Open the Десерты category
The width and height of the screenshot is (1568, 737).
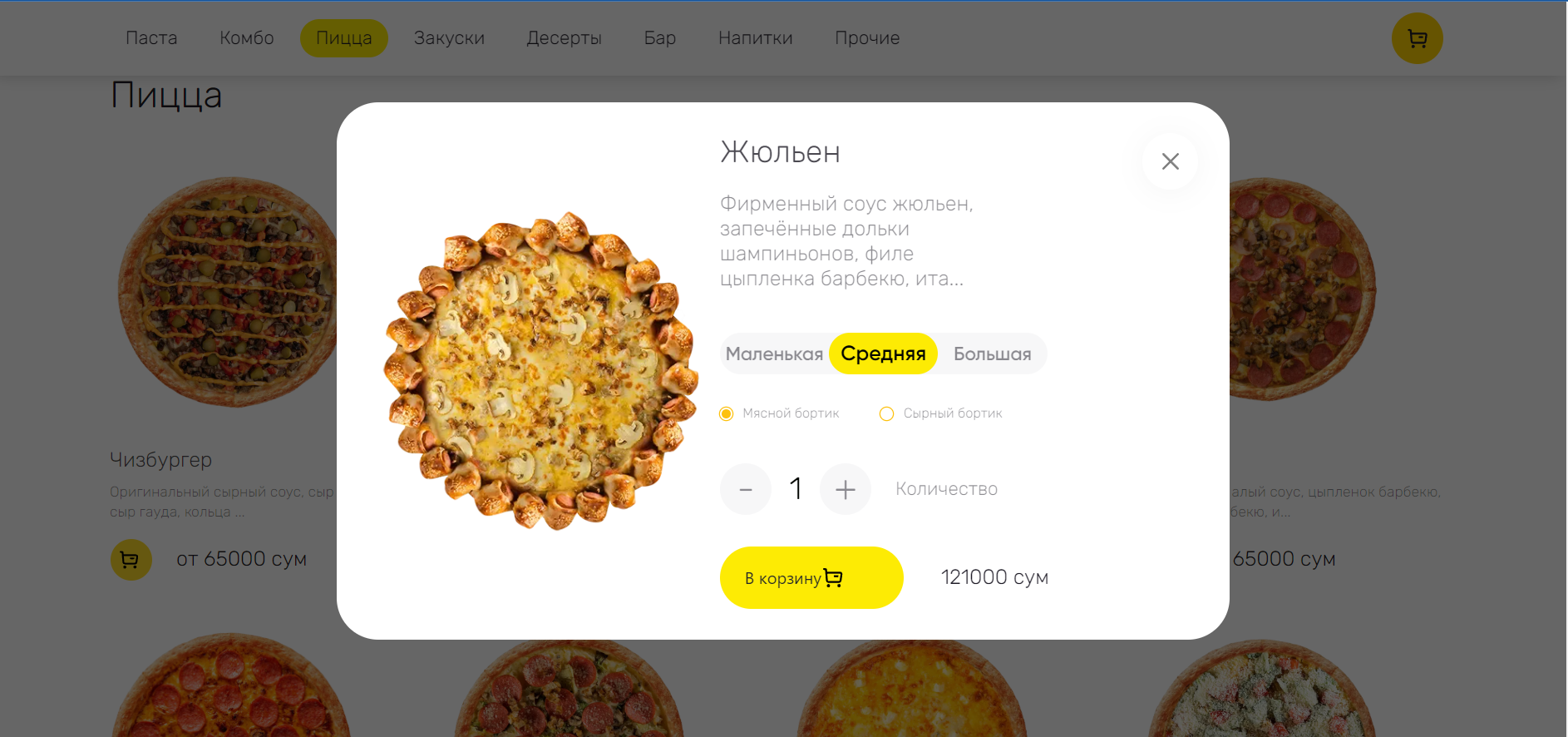[x=565, y=38]
